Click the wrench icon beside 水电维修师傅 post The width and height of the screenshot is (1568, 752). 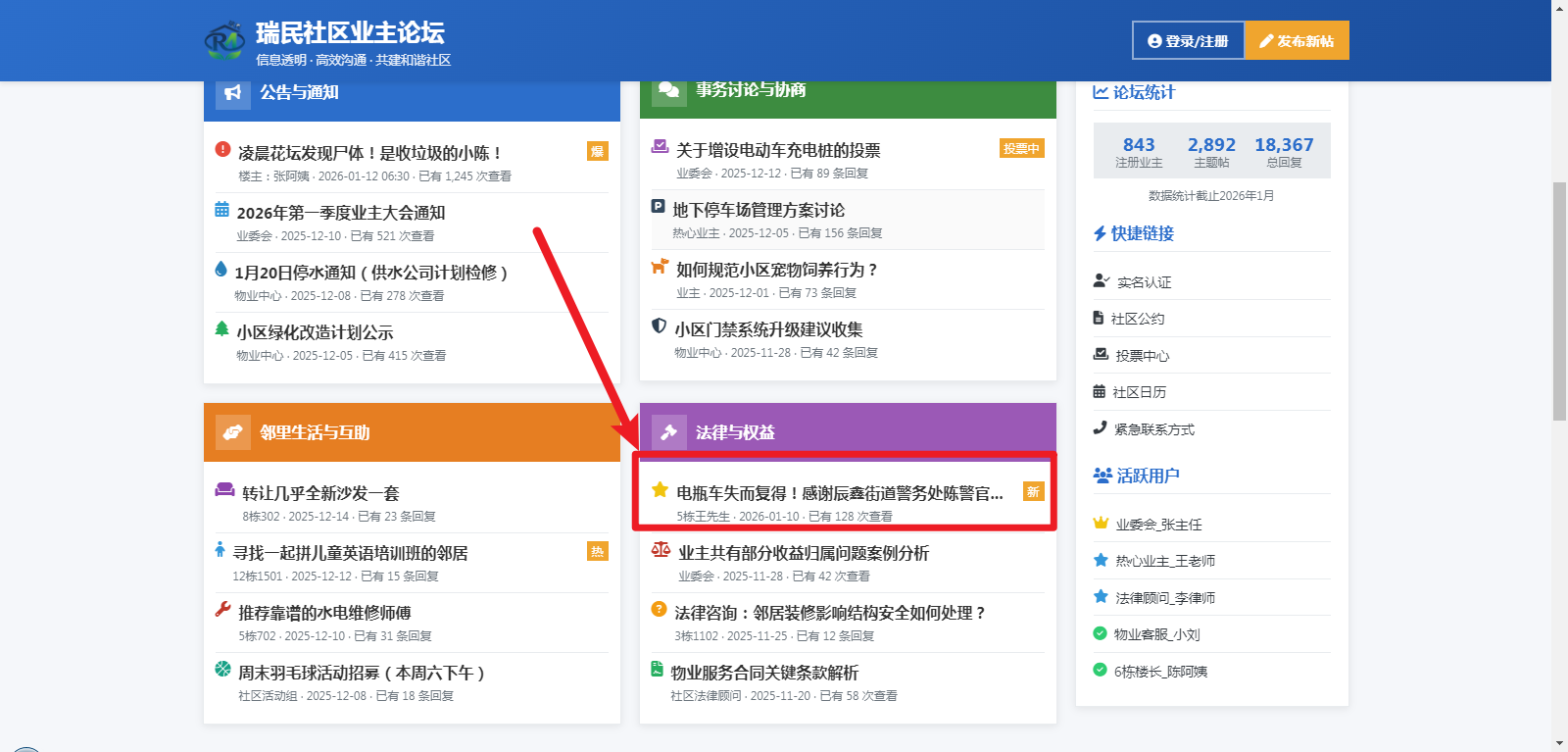point(222,609)
